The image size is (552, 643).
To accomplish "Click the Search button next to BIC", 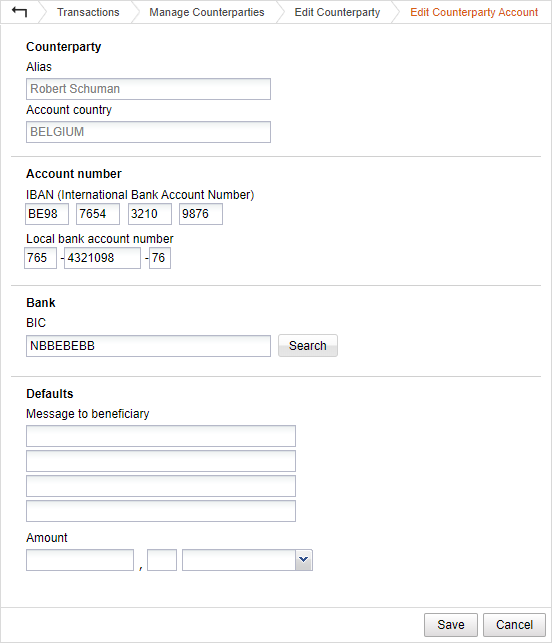I will (308, 346).
